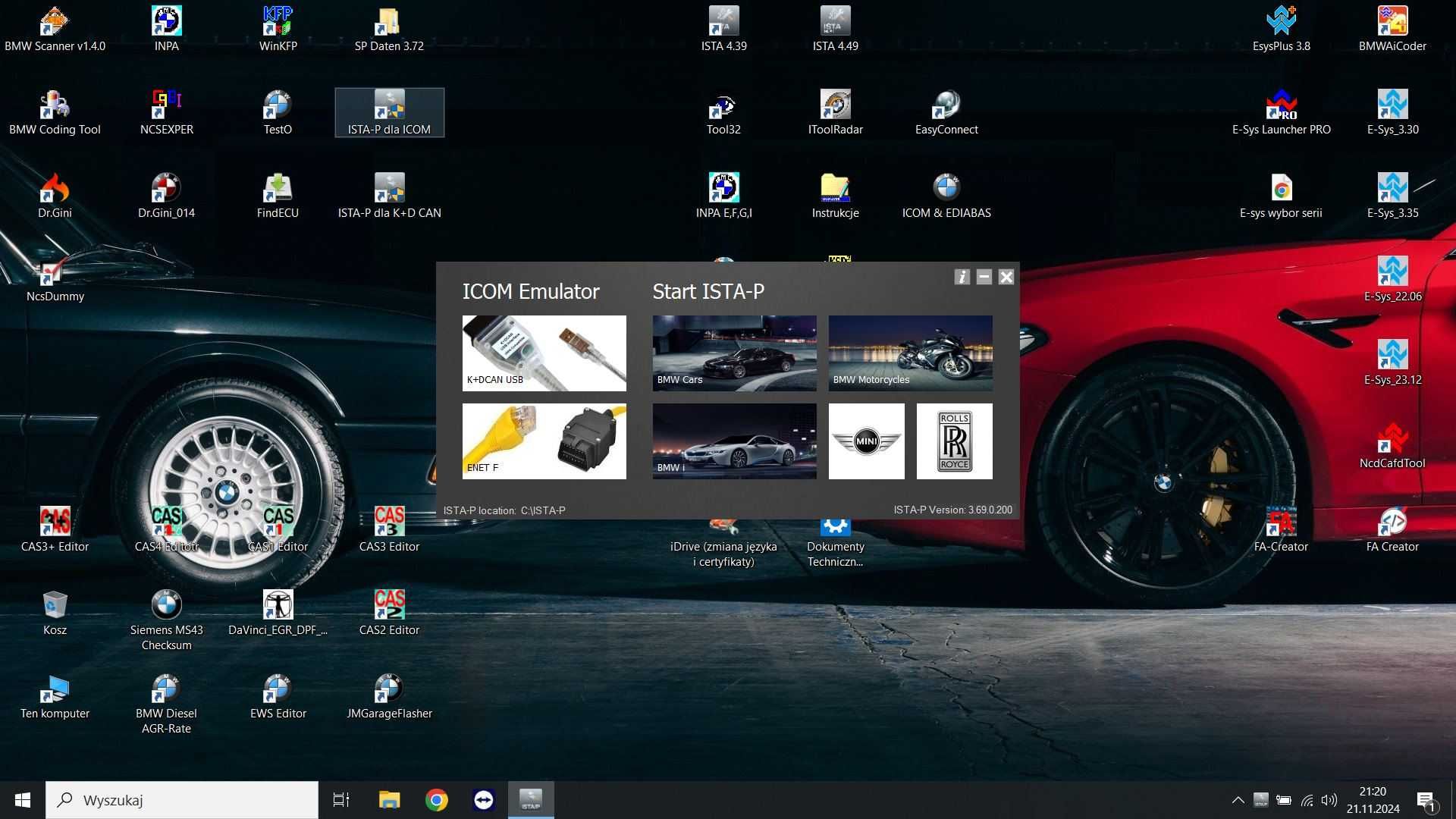The image size is (1456, 819).
Task: Open DaVinci_EGR_DPF shortcut
Action: pyautogui.click(x=278, y=614)
